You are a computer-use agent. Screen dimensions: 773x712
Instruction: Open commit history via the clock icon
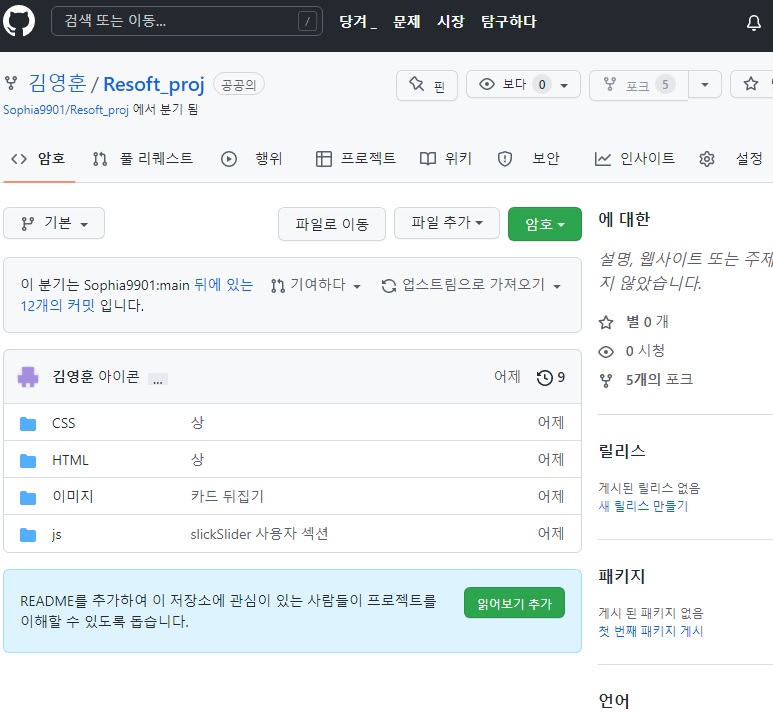[x=550, y=378]
